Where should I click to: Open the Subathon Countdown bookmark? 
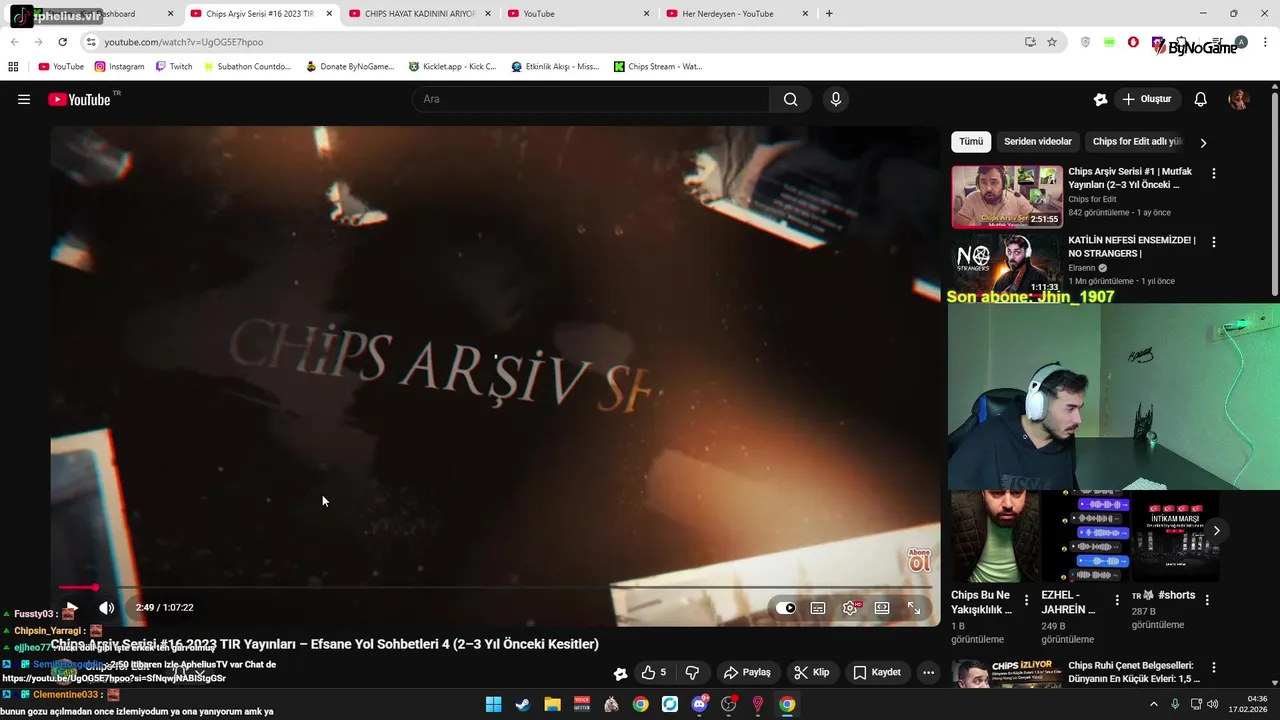247,67
